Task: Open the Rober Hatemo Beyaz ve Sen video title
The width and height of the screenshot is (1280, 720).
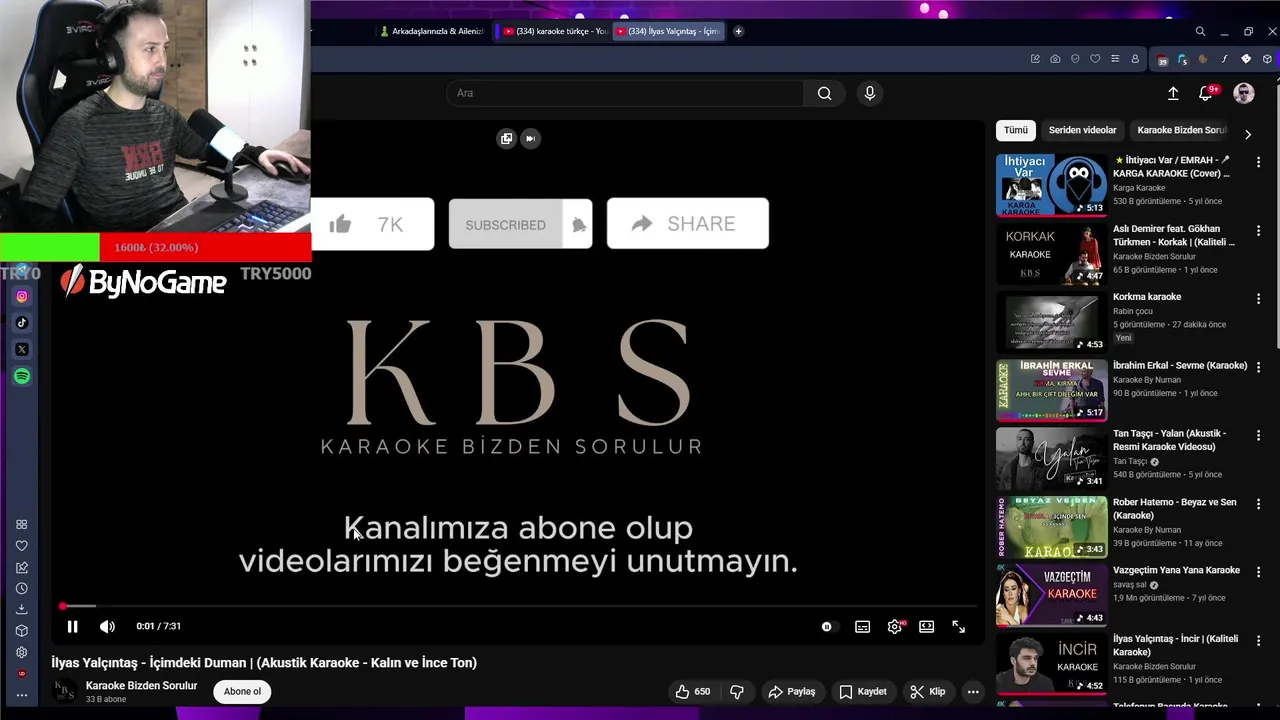Action: [1174, 509]
